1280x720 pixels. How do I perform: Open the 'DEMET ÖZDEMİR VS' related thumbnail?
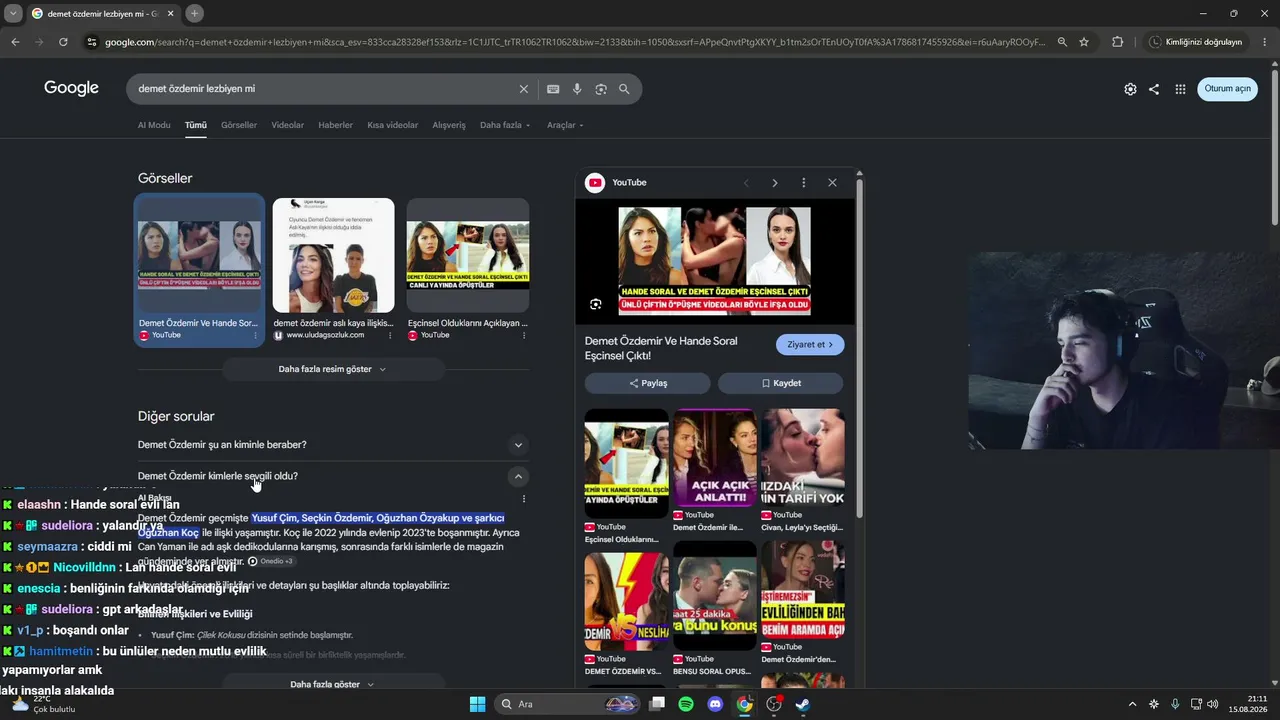pyautogui.click(x=626, y=602)
